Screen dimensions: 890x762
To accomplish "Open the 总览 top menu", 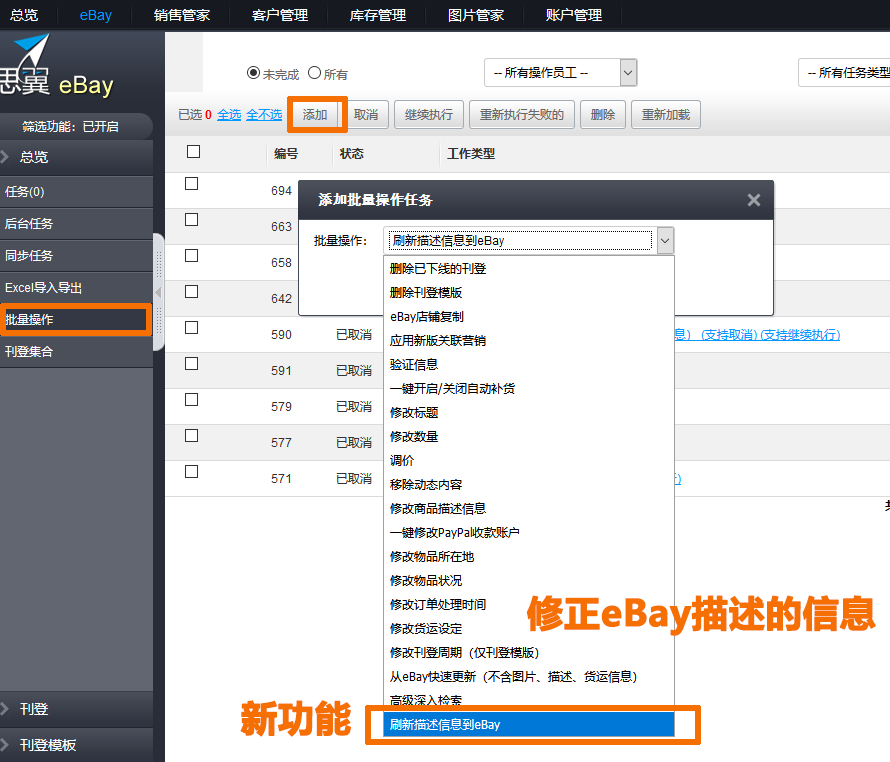I will (24, 15).
